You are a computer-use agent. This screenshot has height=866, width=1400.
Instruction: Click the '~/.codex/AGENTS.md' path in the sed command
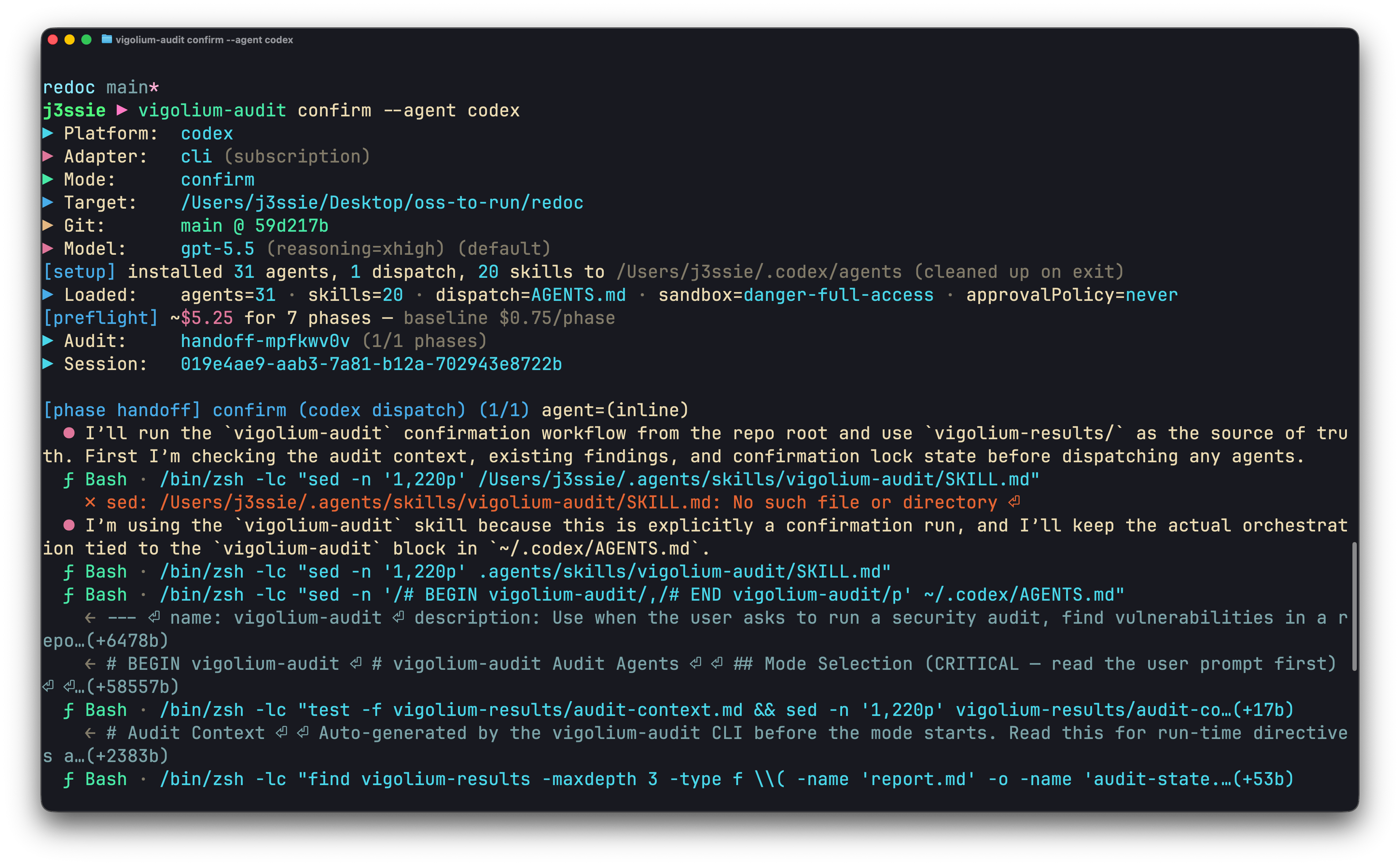(1019, 594)
